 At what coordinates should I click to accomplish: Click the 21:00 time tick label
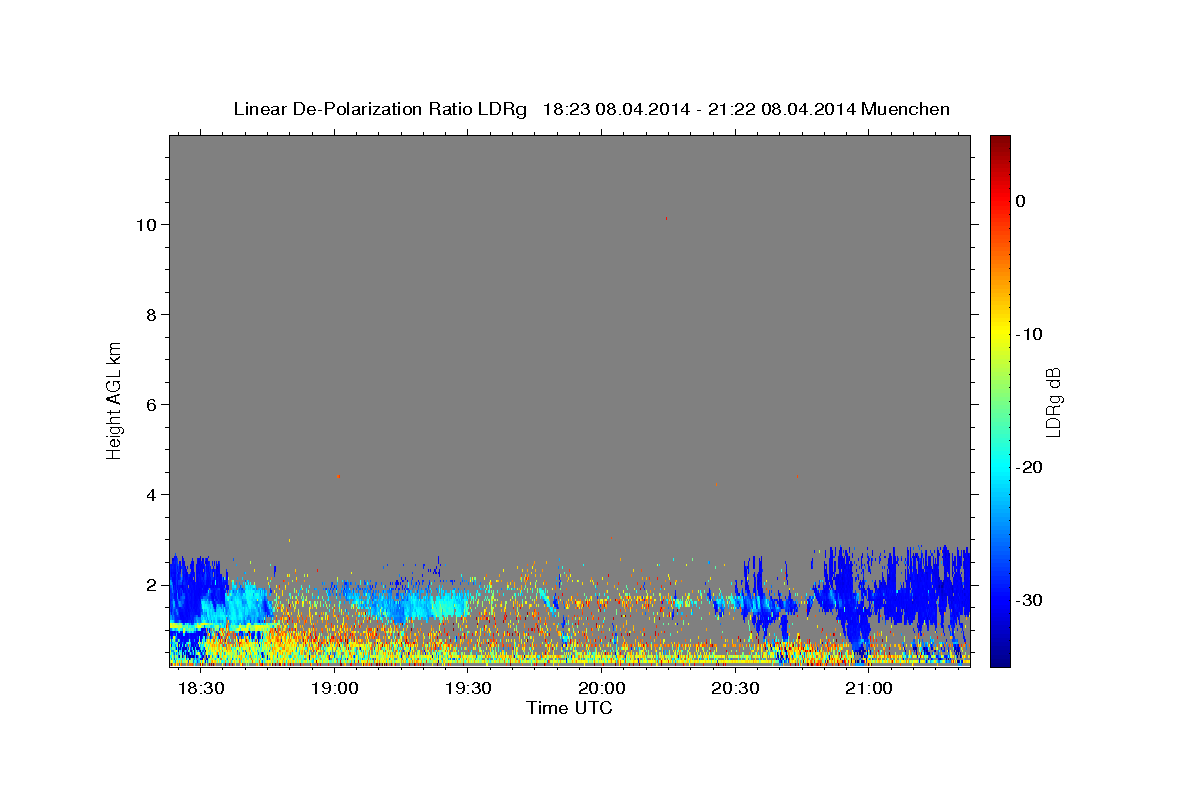(x=869, y=689)
